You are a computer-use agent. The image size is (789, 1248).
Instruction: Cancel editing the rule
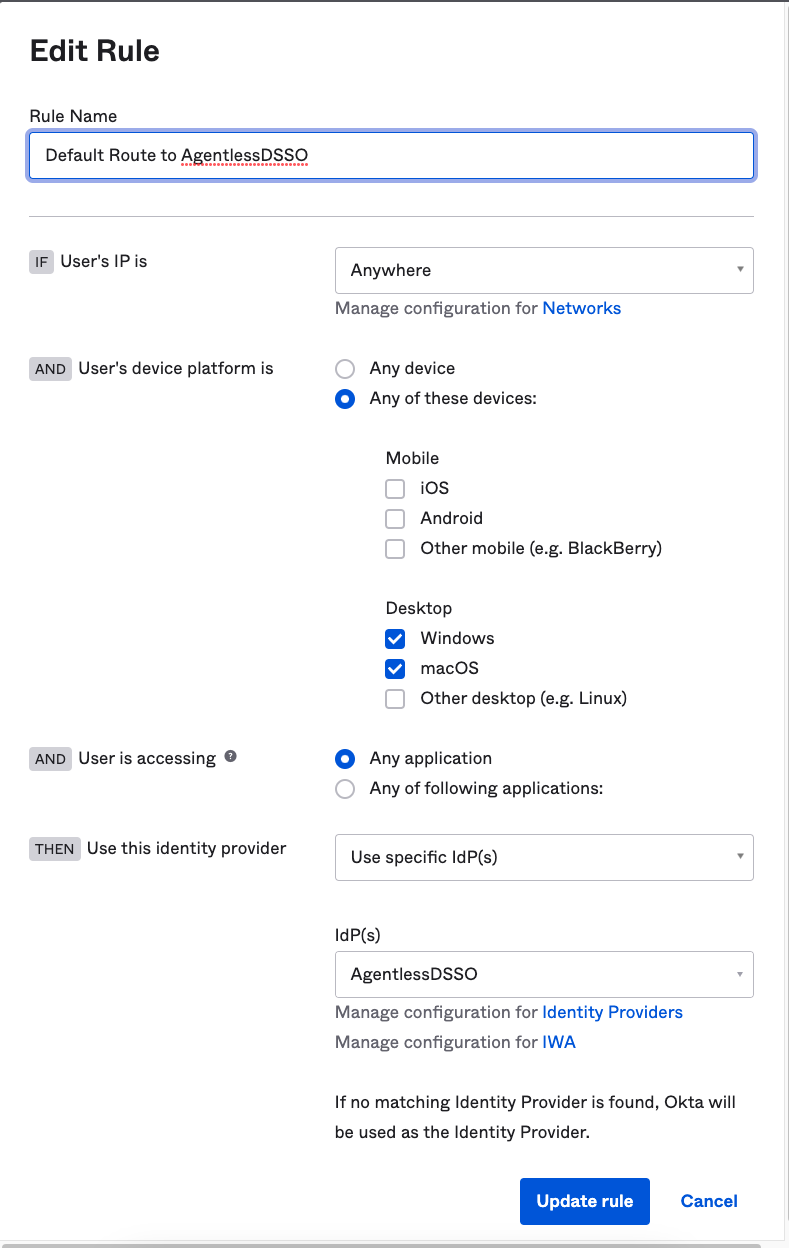pyautogui.click(x=709, y=1201)
